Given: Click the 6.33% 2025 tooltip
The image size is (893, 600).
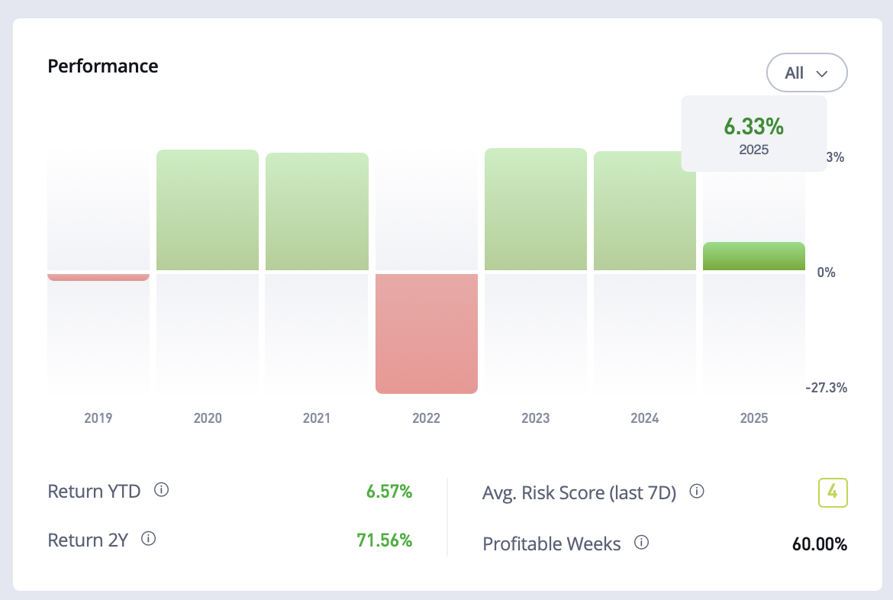Looking at the screenshot, I should (754, 134).
